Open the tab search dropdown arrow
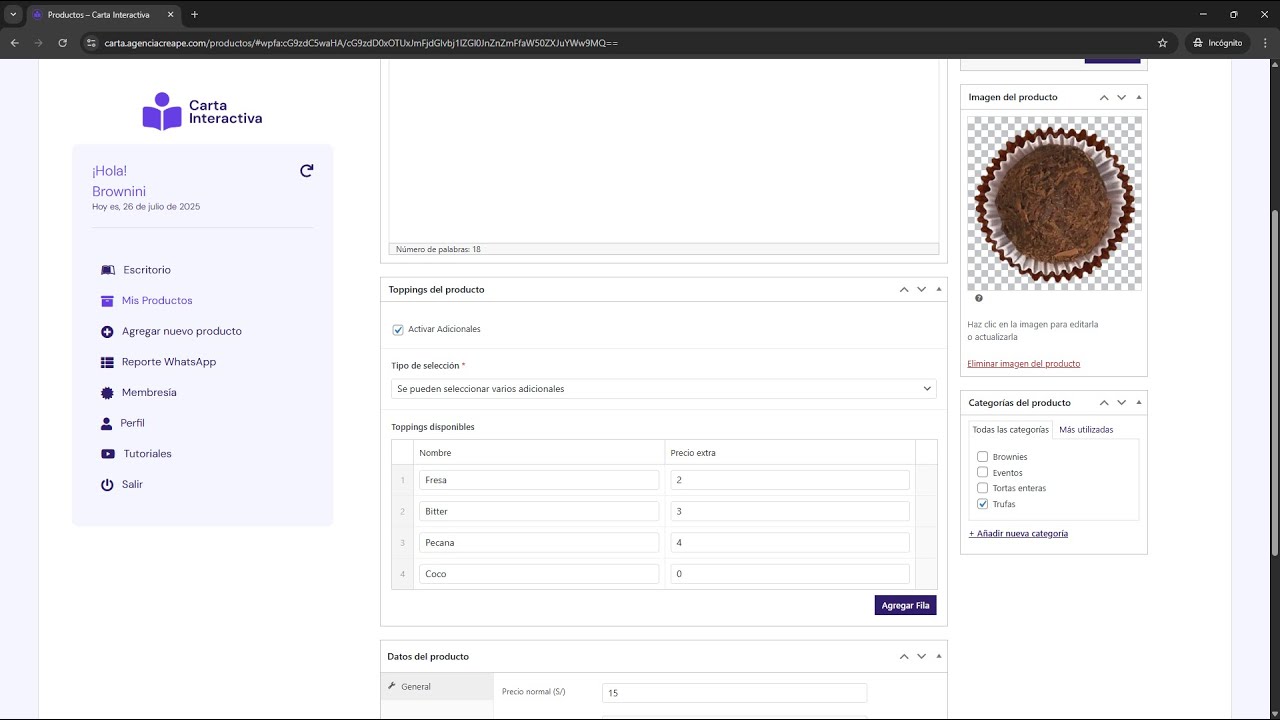This screenshot has height=720, width=1280. click(x=13, y=15)
